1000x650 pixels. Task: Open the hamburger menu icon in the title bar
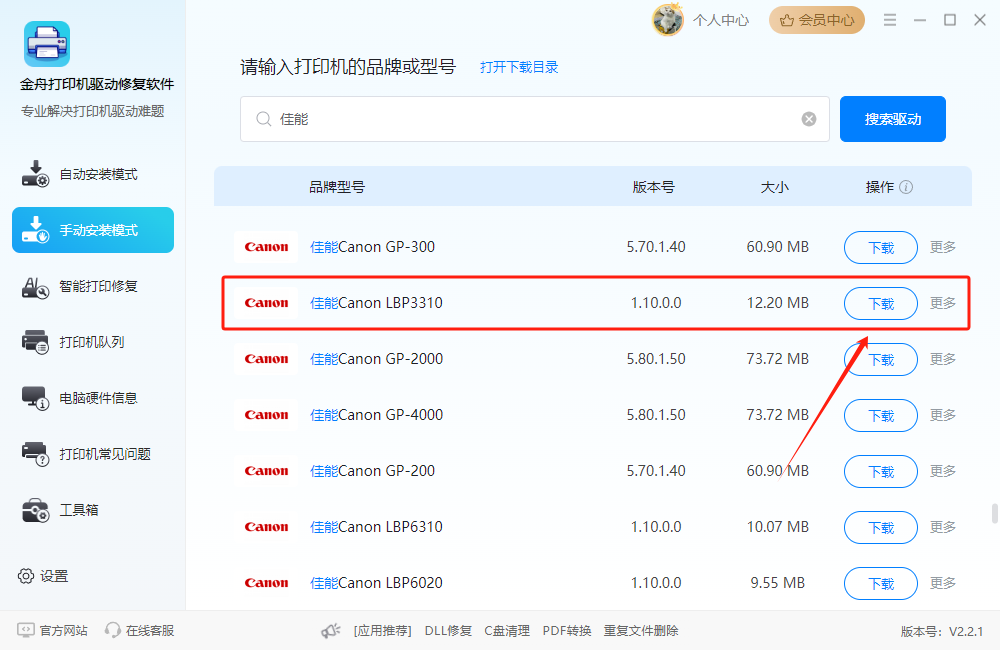890,20
